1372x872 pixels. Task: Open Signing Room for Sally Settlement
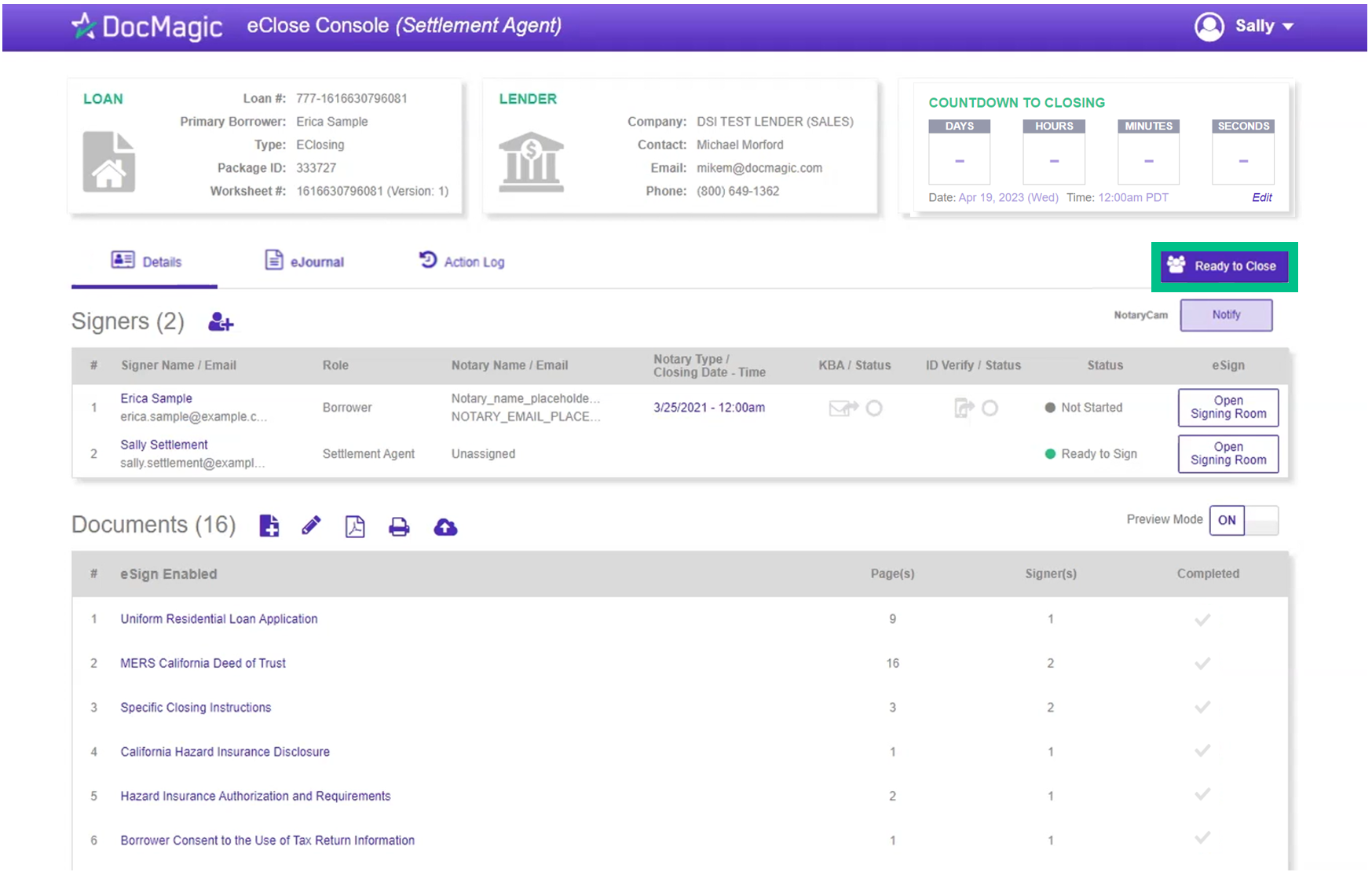pos(1227,453)
